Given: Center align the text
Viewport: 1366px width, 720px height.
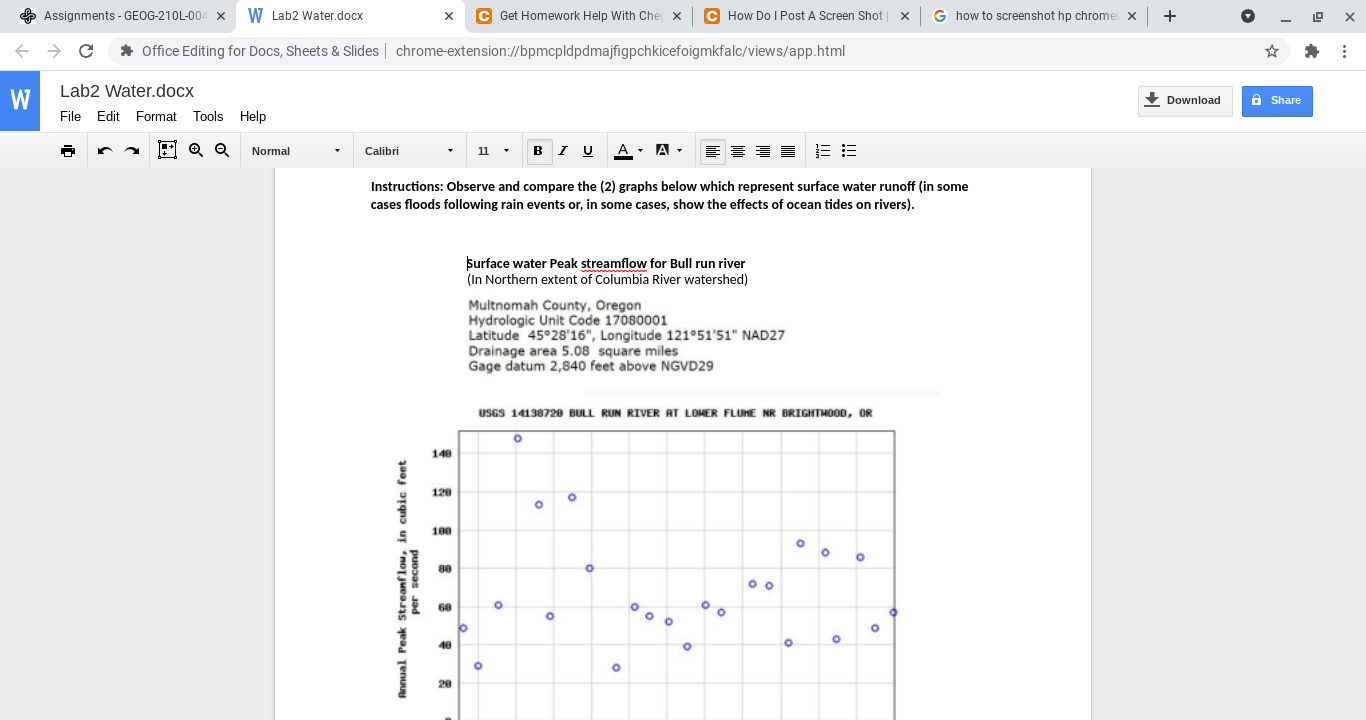Looking at the screenshot, I should [x=738, y=151].
